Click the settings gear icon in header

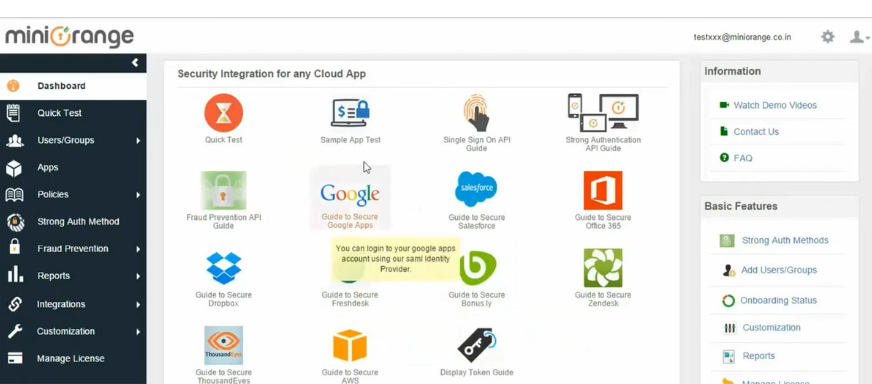tap(828, 37)
